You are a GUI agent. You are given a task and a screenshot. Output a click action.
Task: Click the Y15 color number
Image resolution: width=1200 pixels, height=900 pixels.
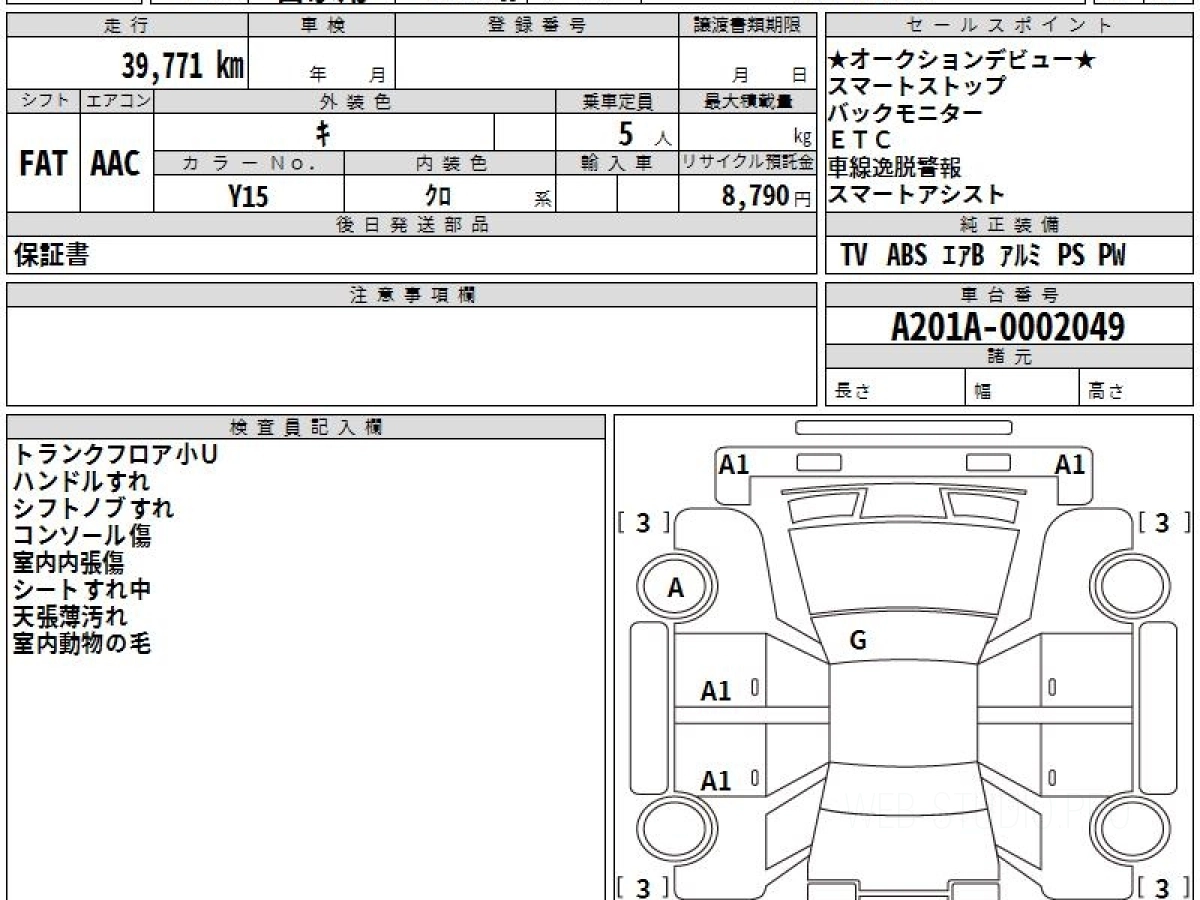pos(248,196)
